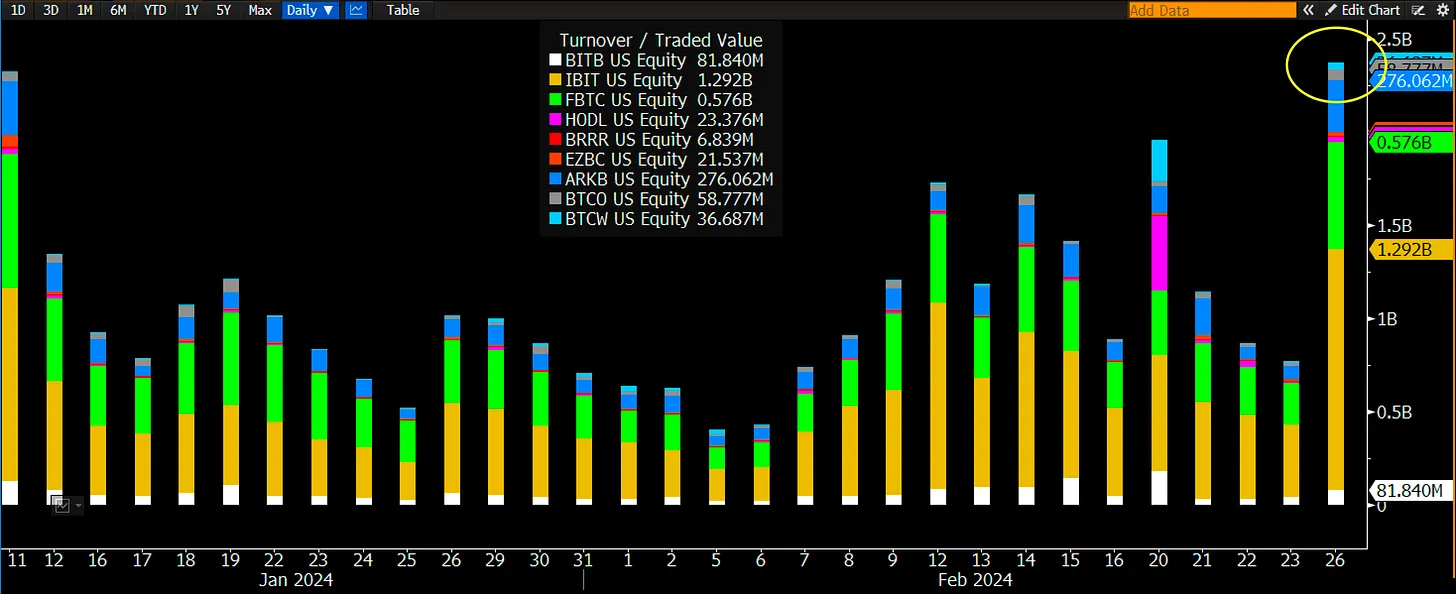Open the Daily periodicity dropdown

coord(309,10)
